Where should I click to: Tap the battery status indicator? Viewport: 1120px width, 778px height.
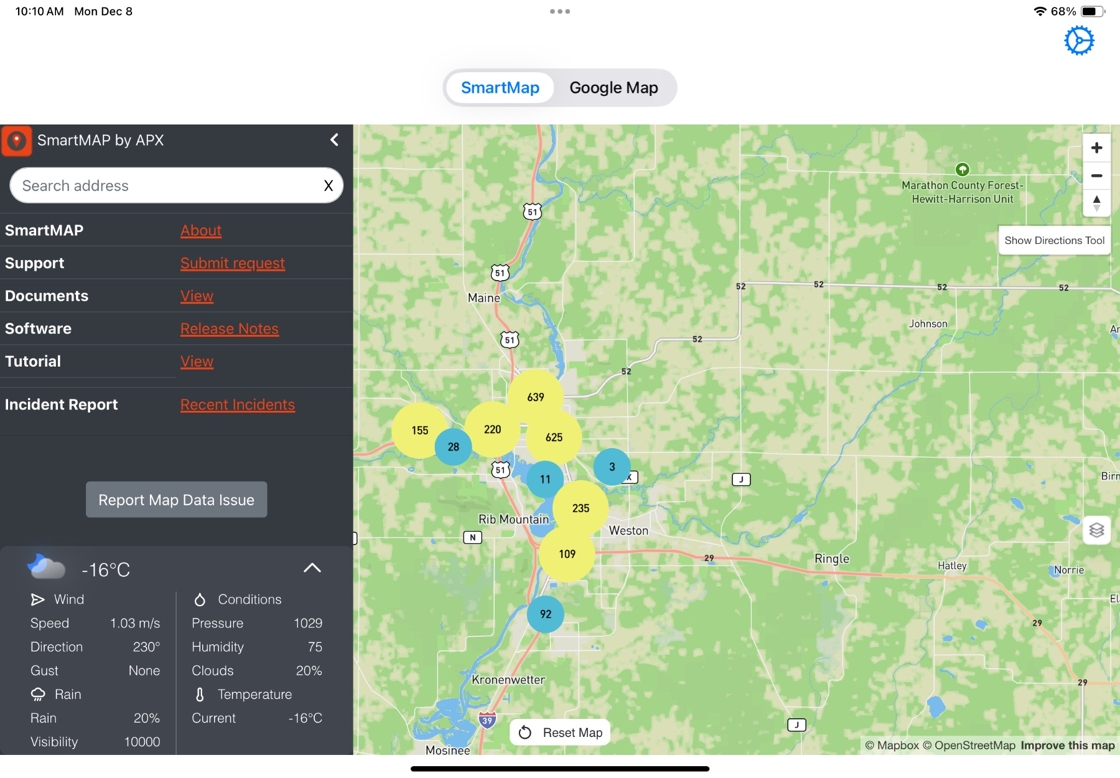tap(1093, 11)
